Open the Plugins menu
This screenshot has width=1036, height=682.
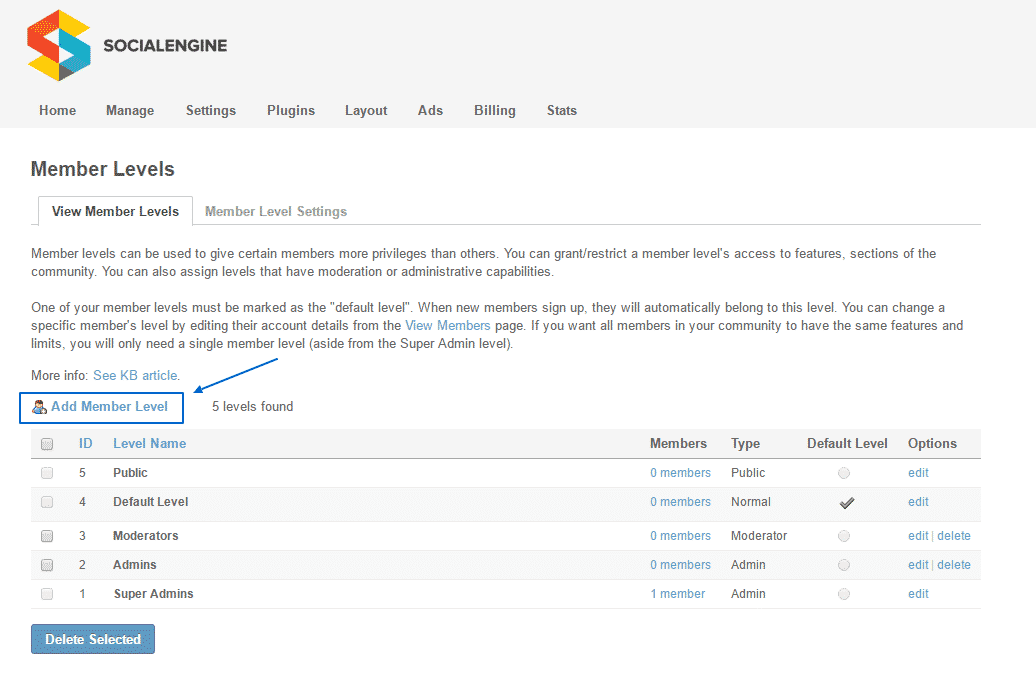click(291, 111)
